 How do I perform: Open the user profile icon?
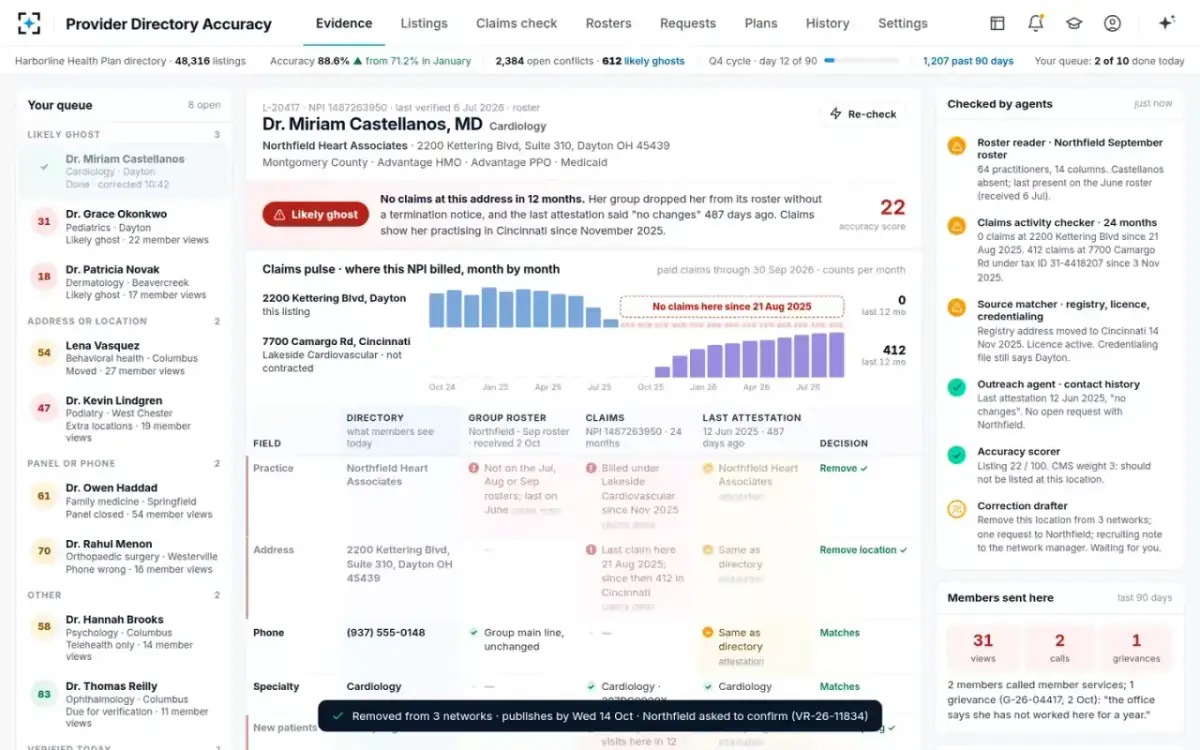point(1112,24)
